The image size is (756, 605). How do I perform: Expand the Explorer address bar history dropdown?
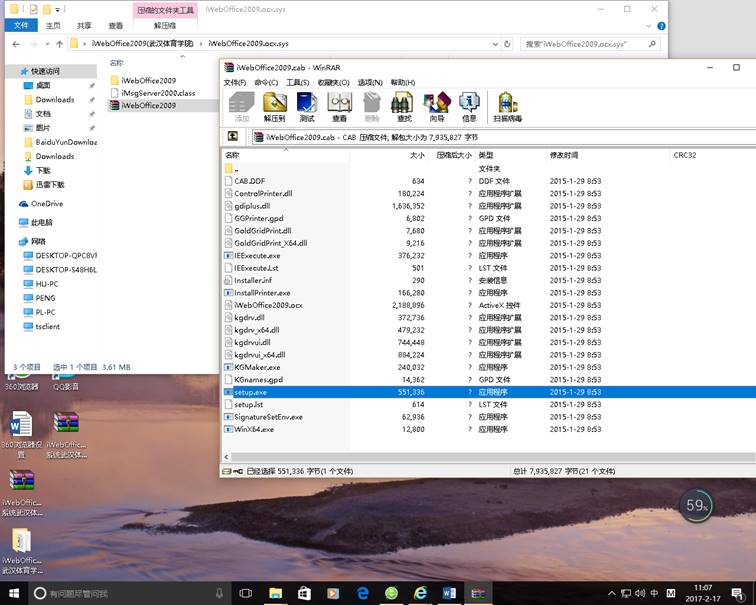495,45
